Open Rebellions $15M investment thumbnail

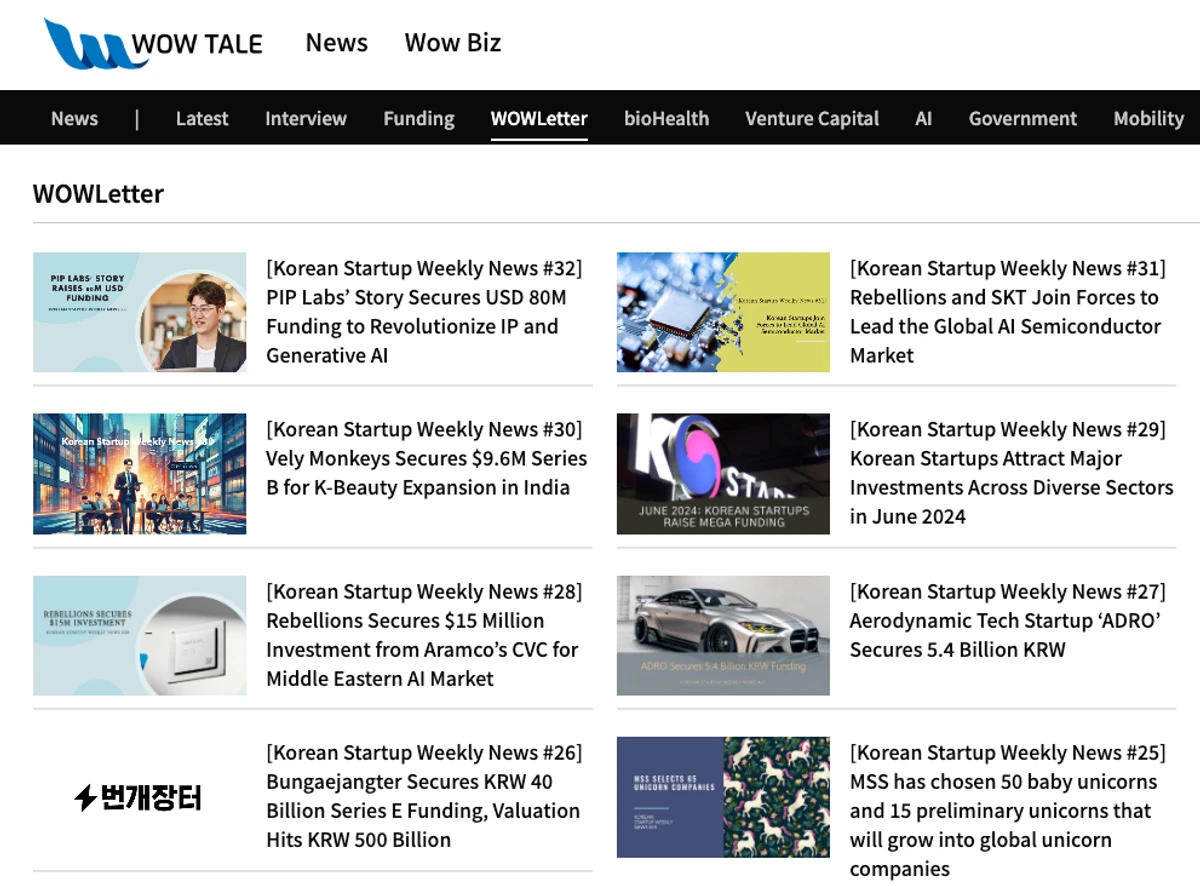click(x=139, y=635)
